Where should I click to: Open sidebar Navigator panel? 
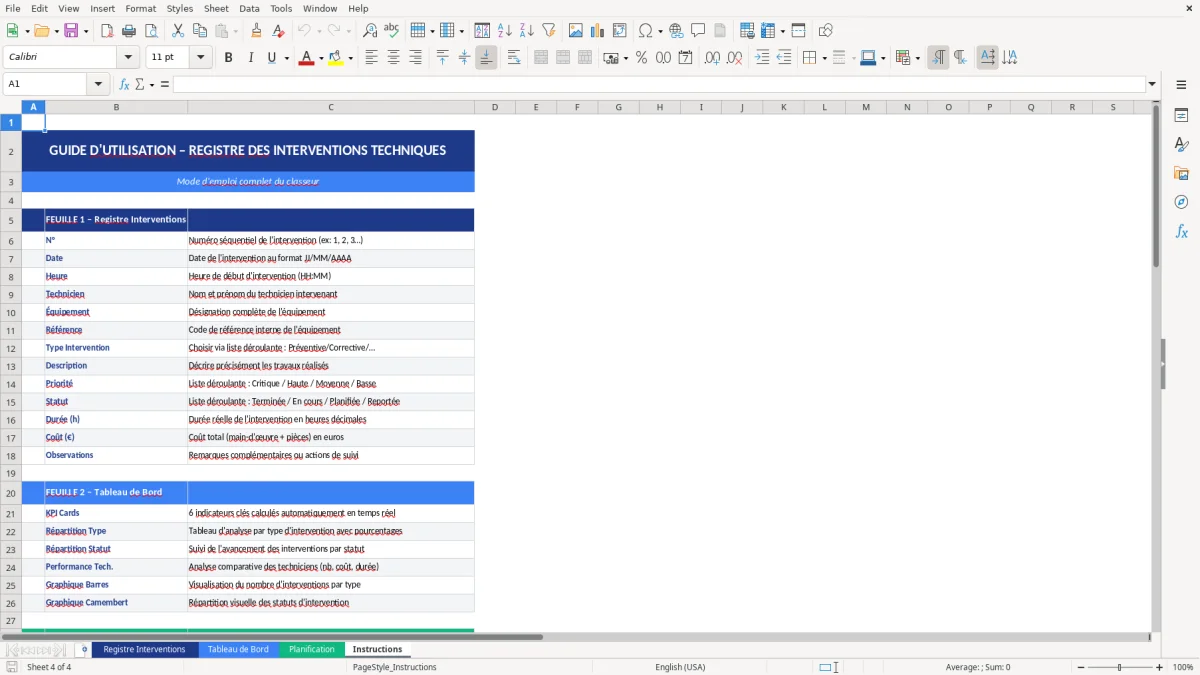click(1181, 203)
